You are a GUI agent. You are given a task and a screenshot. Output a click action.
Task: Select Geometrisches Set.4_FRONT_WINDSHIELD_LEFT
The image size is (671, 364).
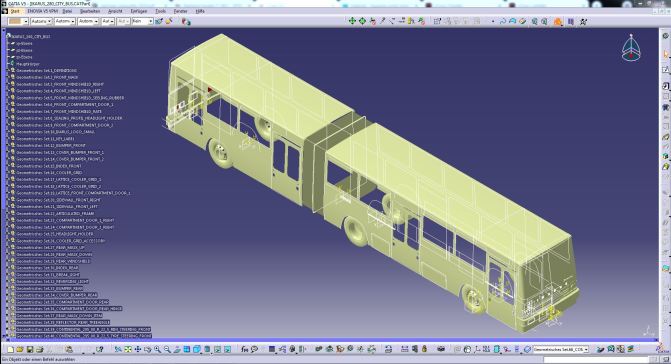(x=59, y=91)
